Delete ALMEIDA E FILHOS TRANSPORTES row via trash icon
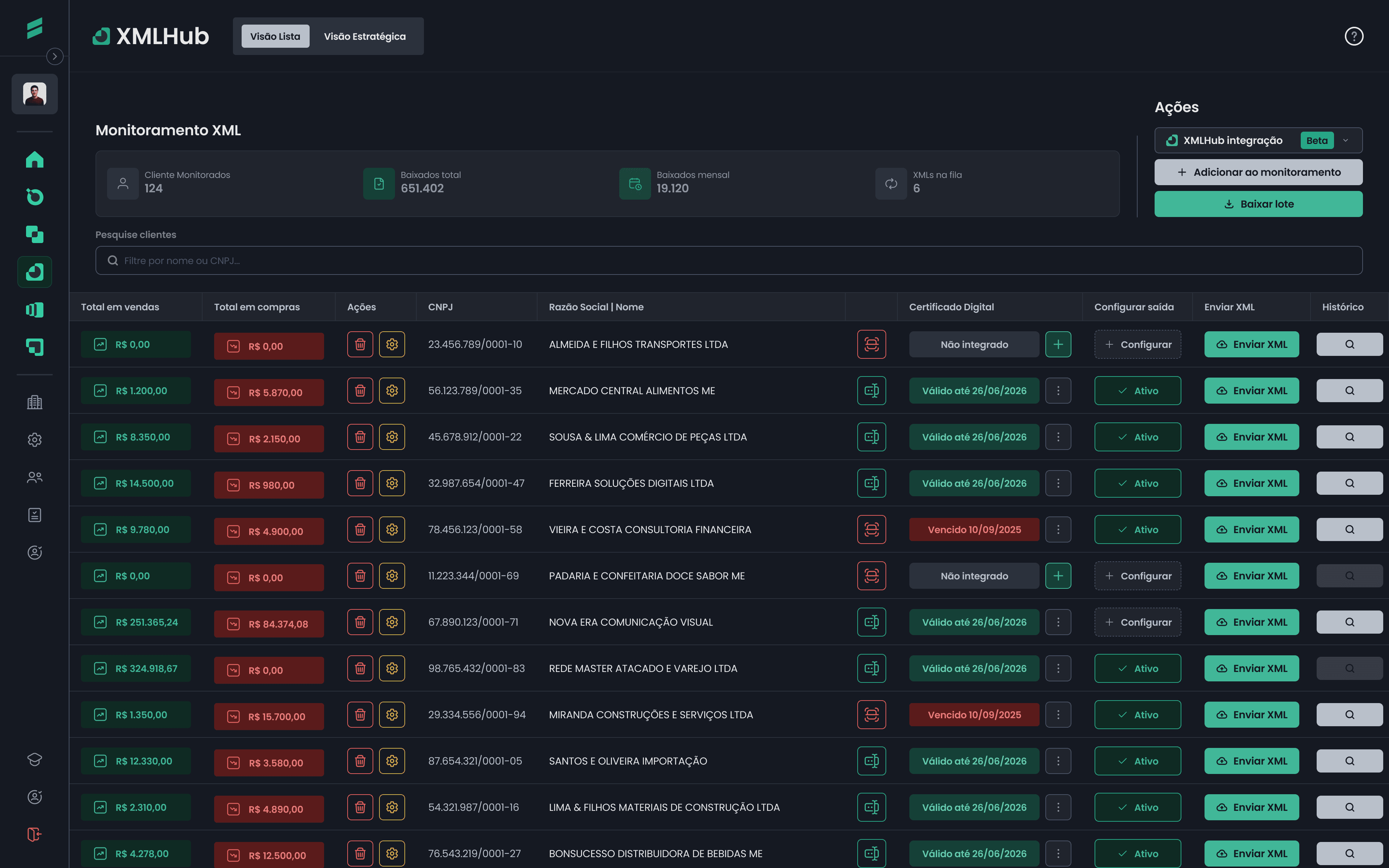This screenshot has height=868, width=1389. 360,344
